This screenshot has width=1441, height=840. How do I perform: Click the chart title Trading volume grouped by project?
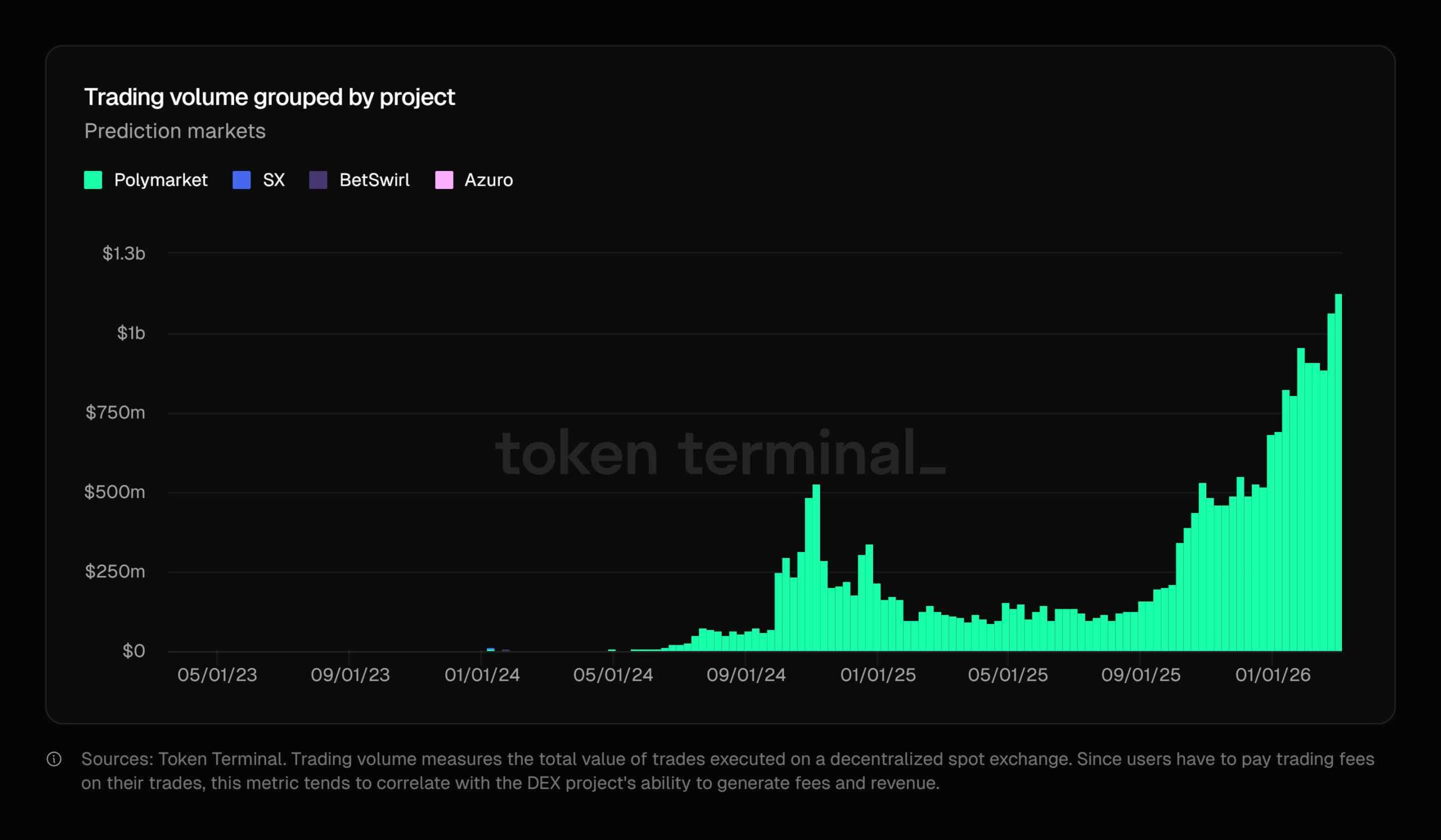coord(269,97)
